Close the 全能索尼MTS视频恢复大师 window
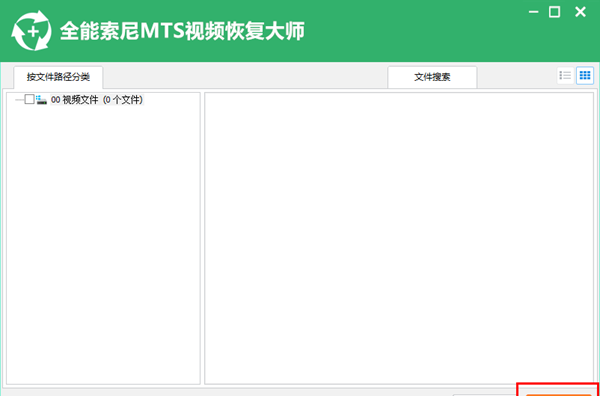Viewport: 600px width, 396px height. click(580, 12)
